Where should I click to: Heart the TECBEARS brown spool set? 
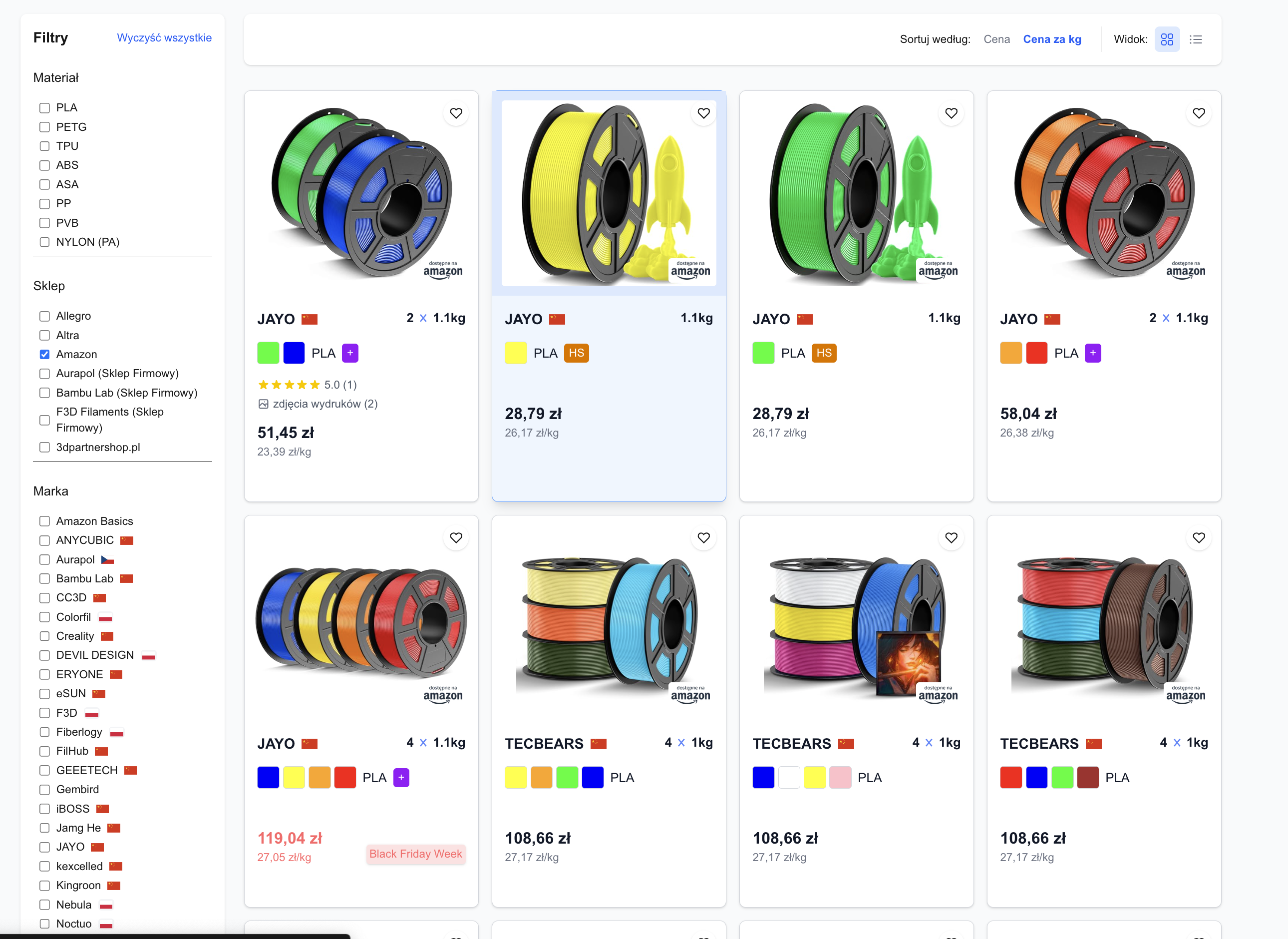(x=1198, y=538)
